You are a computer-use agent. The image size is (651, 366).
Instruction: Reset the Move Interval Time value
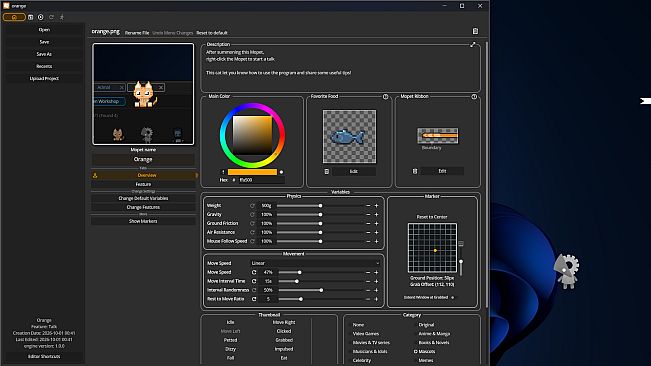point(254,281)
